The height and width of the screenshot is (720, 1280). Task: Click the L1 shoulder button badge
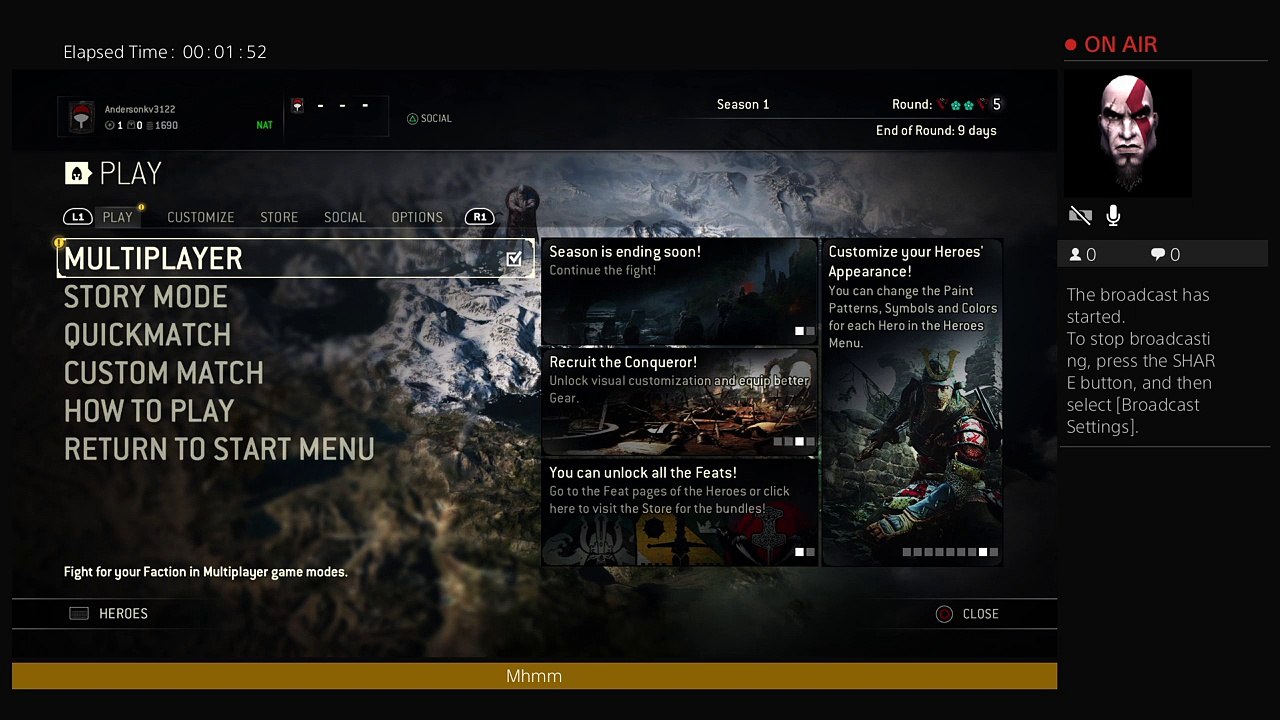(78, 217)
